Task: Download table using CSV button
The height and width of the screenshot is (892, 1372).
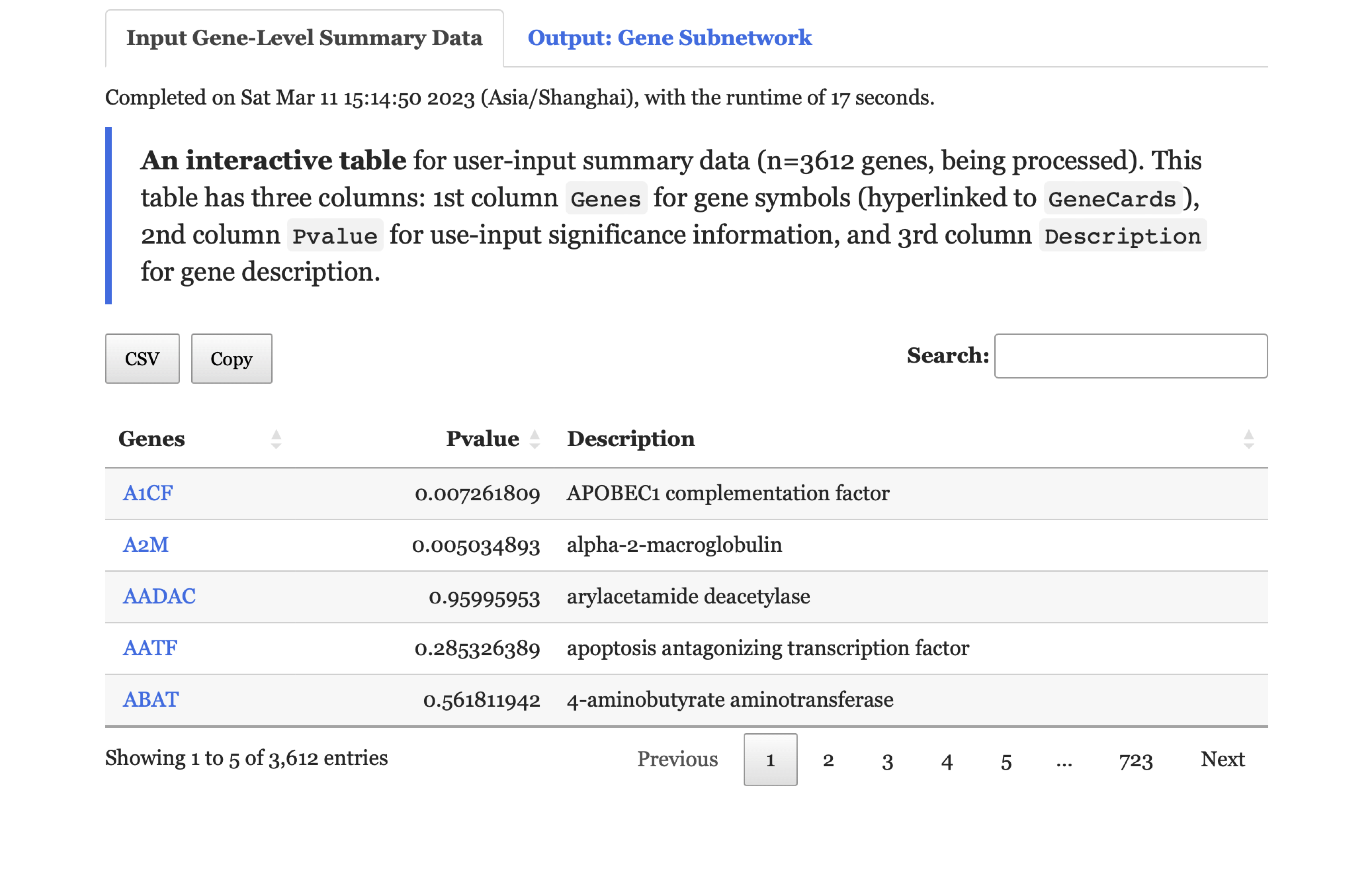Action: 142,359
